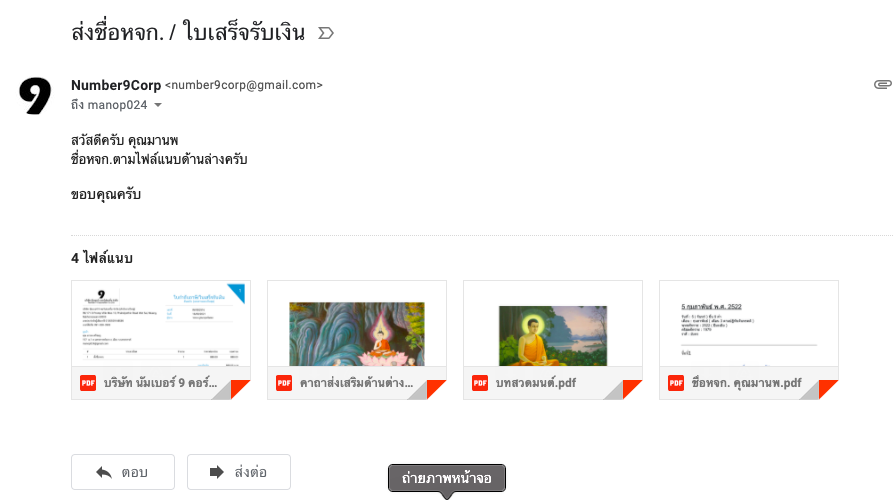Open the ชื่อหจก. คุณมานพ document thumbnail

coord(748,324)
